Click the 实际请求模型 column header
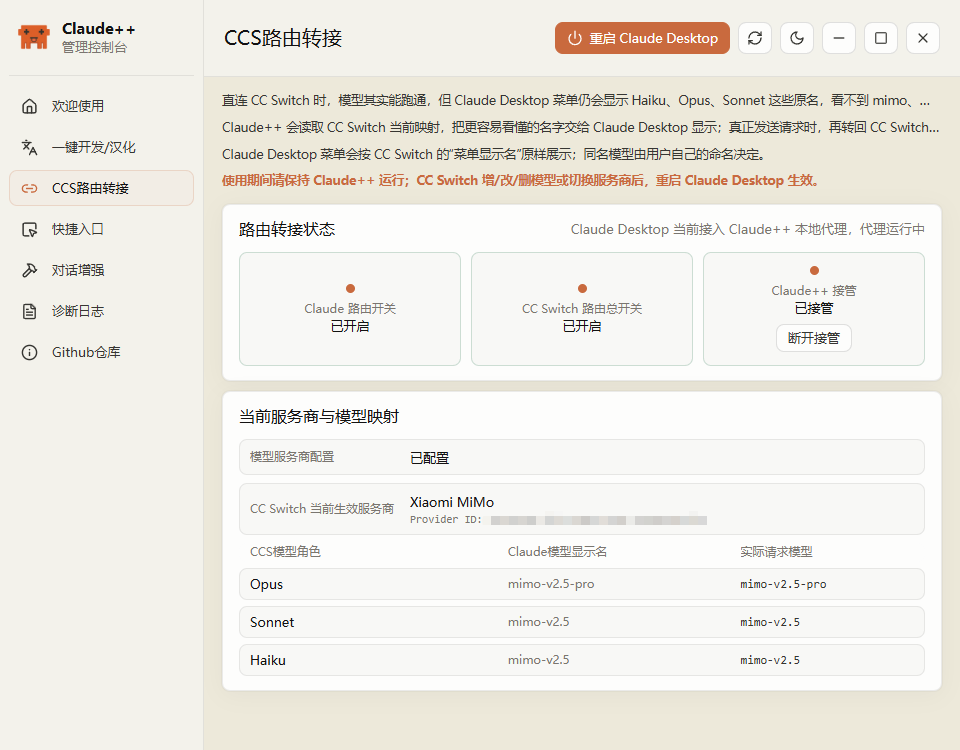This screenshot has width=960, height=750. pyautogui.click(x=776, y=552)
